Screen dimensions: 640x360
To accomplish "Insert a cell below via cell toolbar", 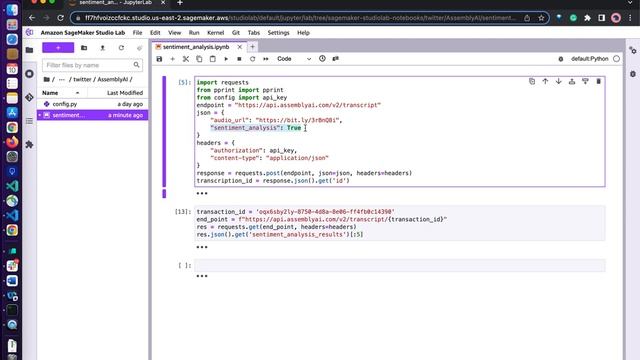I will click(x=585, y=81).
